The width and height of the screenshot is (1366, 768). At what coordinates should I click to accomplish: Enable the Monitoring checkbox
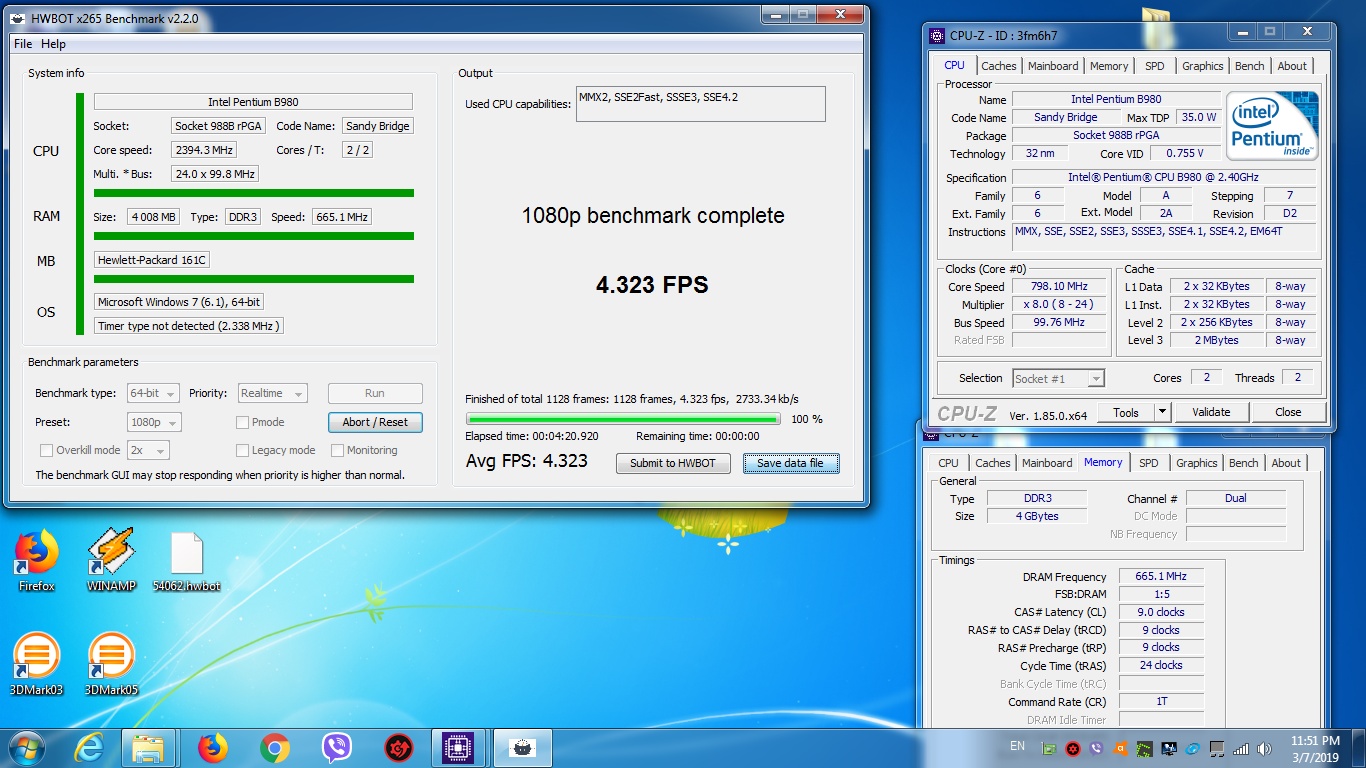tap(338, 450)
